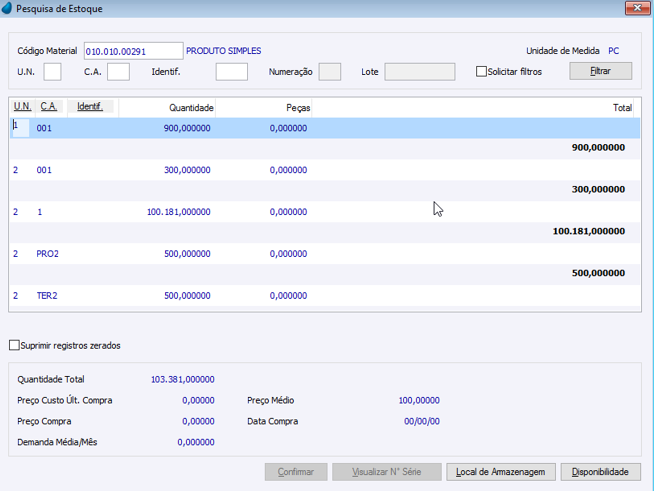Click the Identif. filter input box
The width and height of the screenshot is (656, 491).
[232, 72]
